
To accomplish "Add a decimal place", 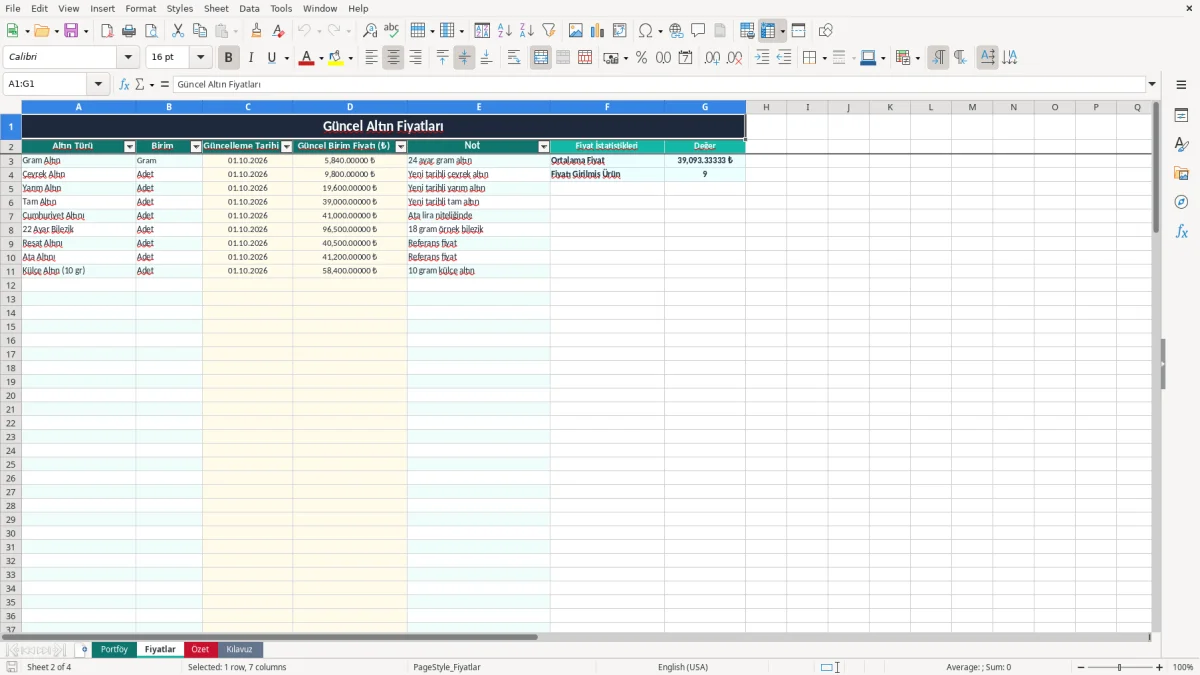I will 712,58.
